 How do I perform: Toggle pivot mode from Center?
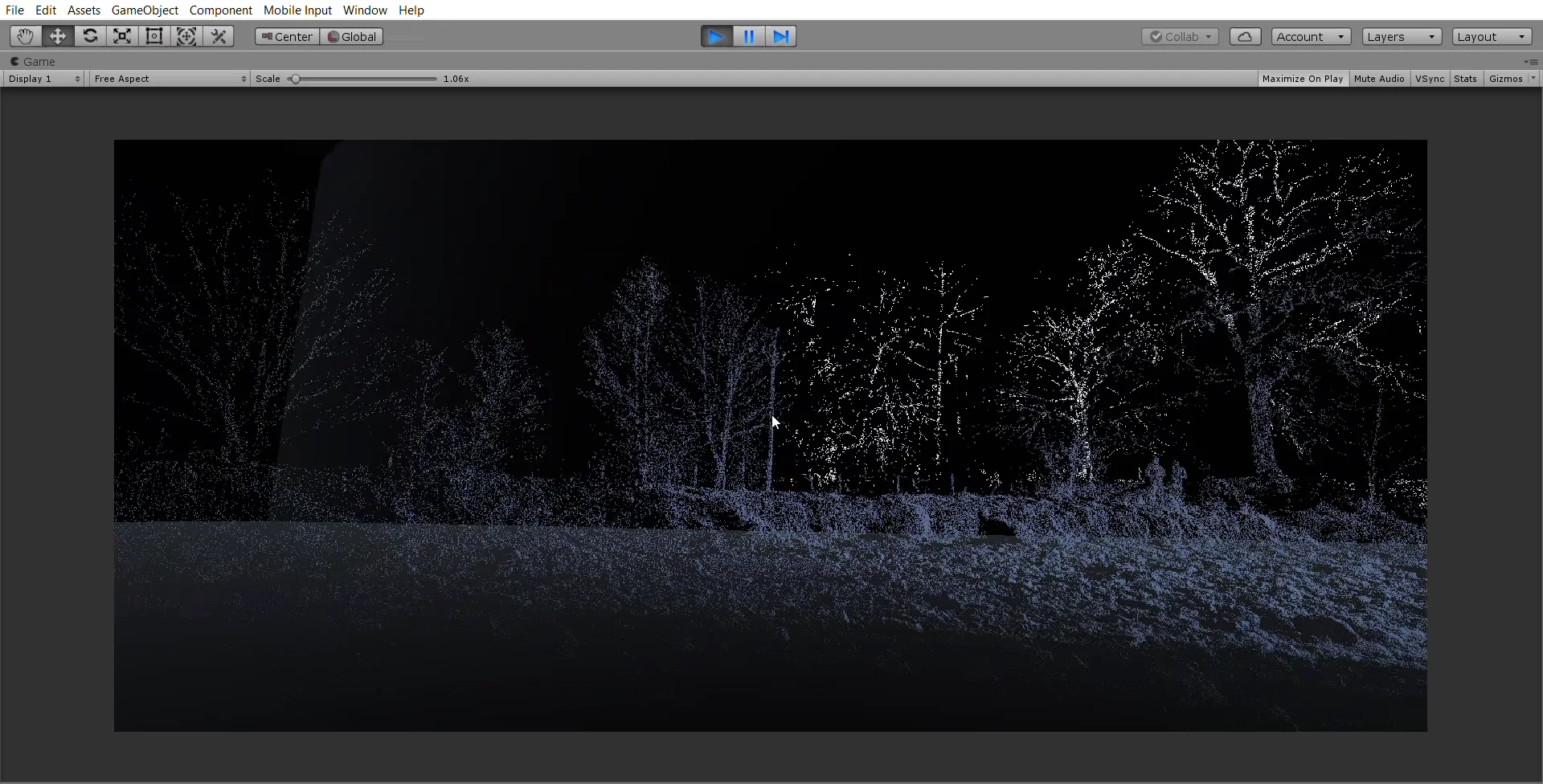[x=286, y=36]
